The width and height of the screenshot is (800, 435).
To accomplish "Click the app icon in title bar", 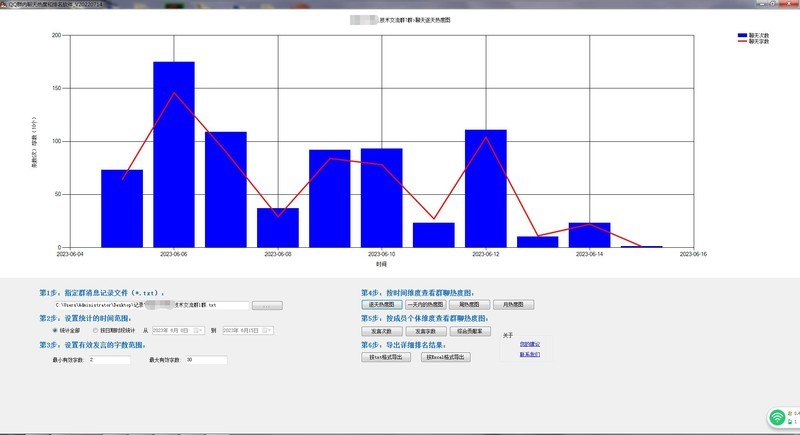I will click(4, 4).
